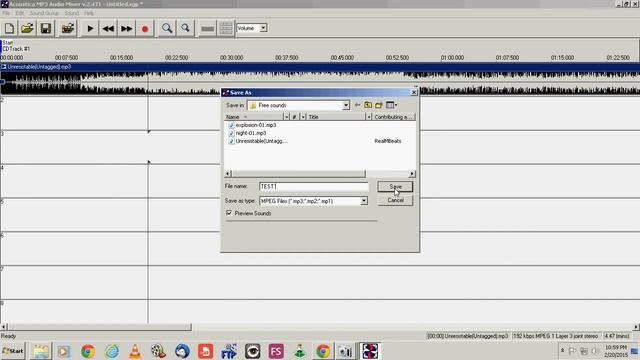Sort by the Title column header

[336, 117]
